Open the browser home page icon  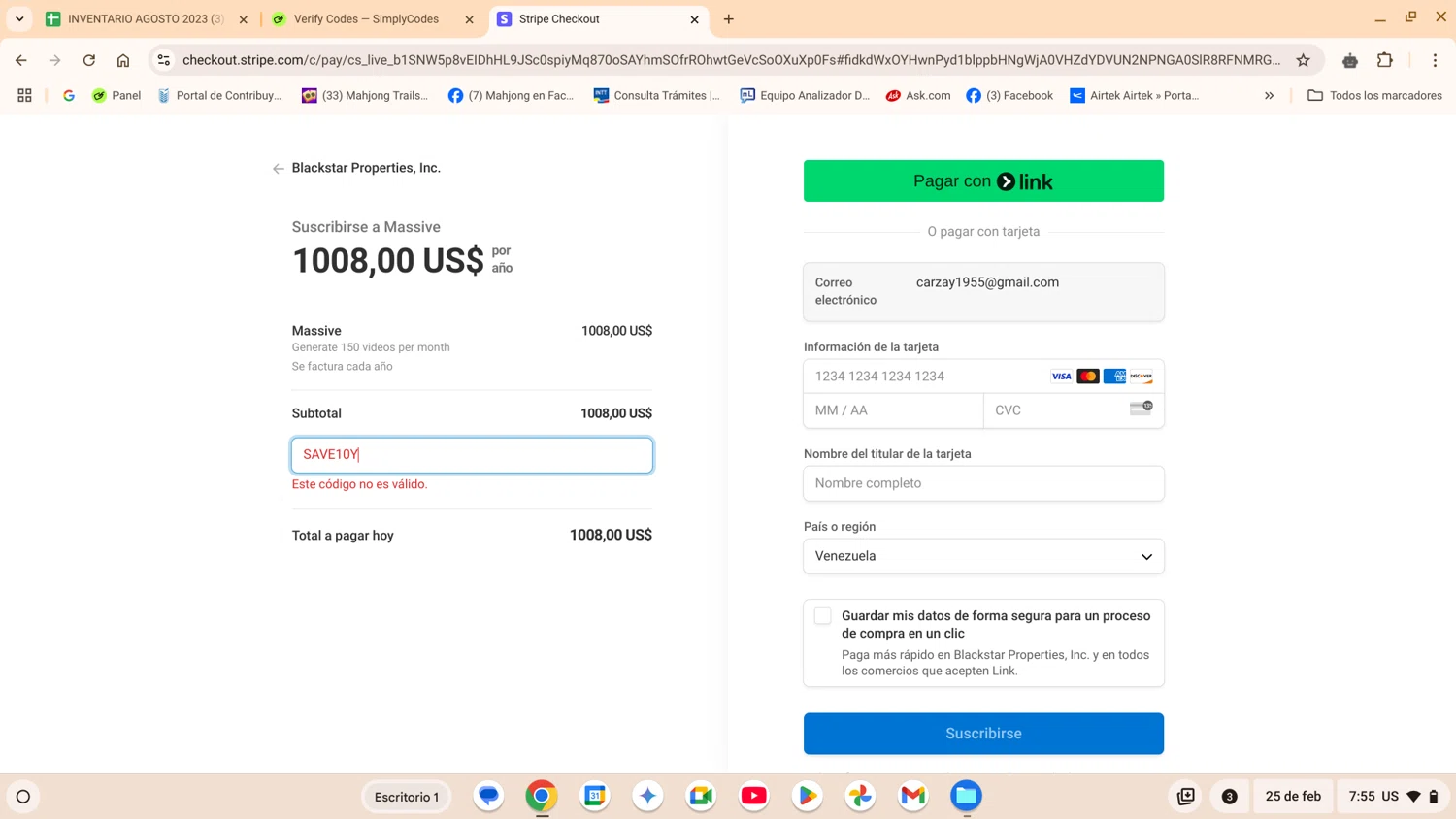(x=123, y=60)
